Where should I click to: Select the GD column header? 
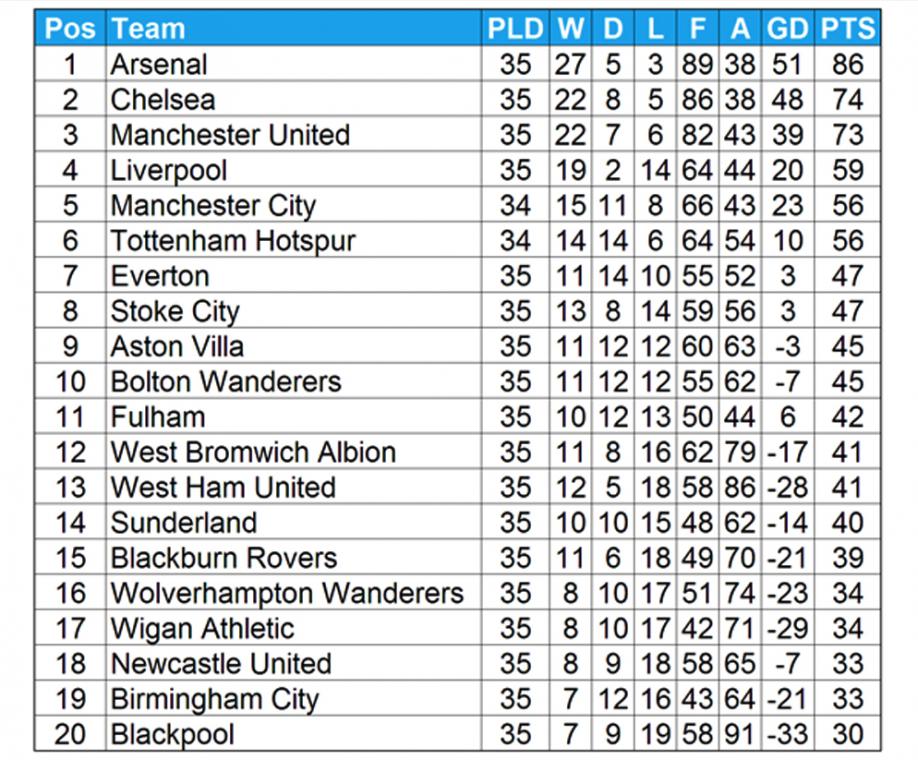[787, 28]
